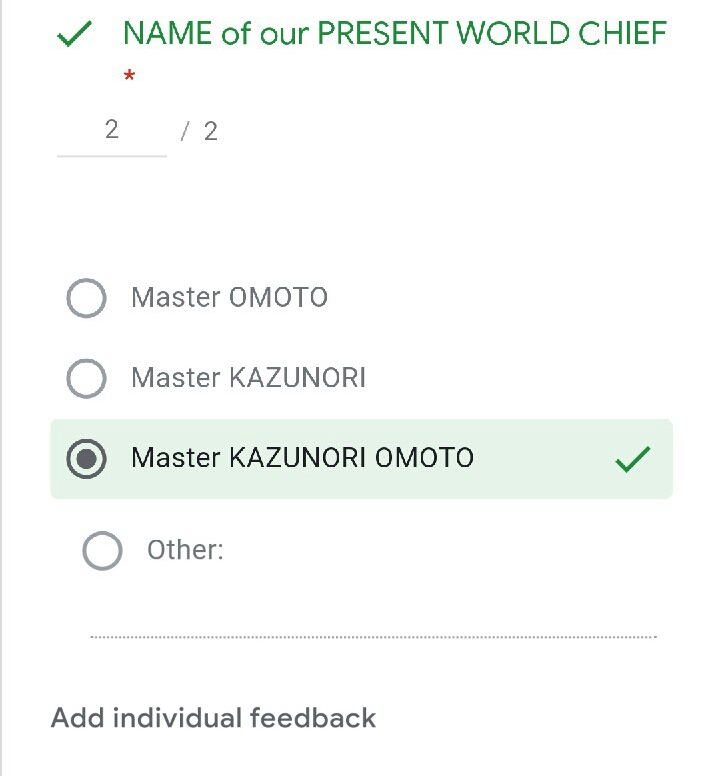Click the green checkmark beside the question title
The image size is (720, 776).
[75, 36]
